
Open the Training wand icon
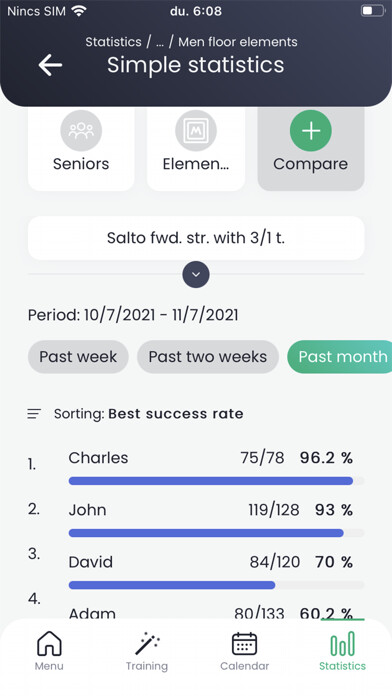(147, 644)
